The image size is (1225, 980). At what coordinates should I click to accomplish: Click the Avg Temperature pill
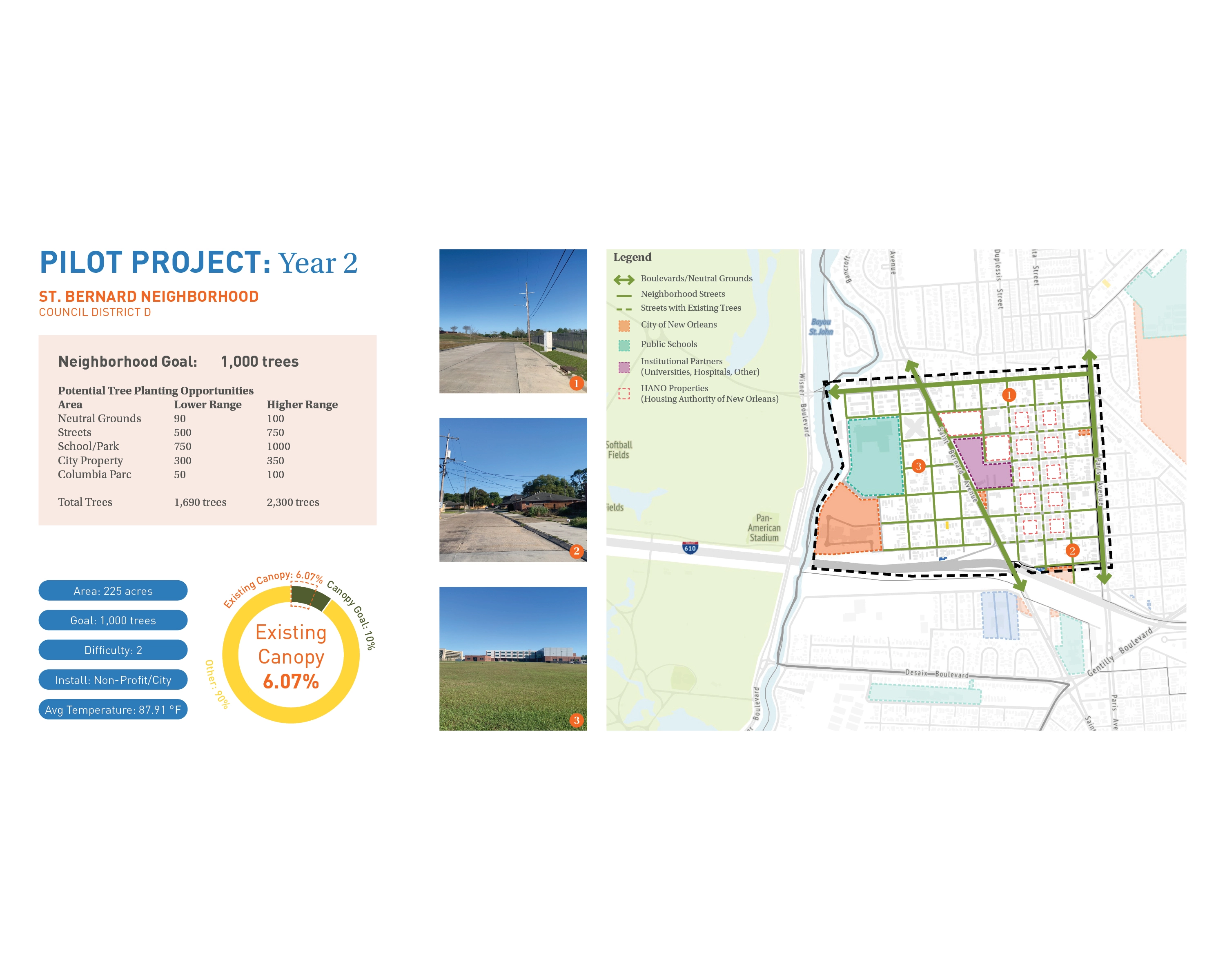coord(113,709)
